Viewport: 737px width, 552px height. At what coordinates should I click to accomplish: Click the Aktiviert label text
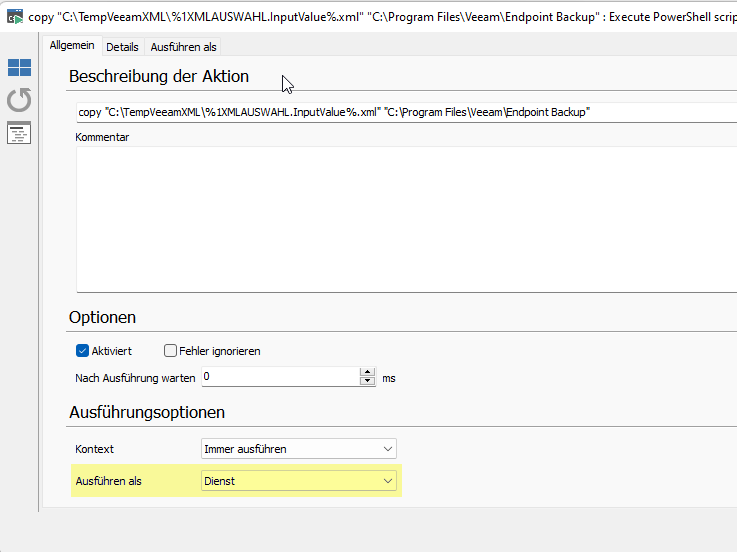tap(112, 351)
